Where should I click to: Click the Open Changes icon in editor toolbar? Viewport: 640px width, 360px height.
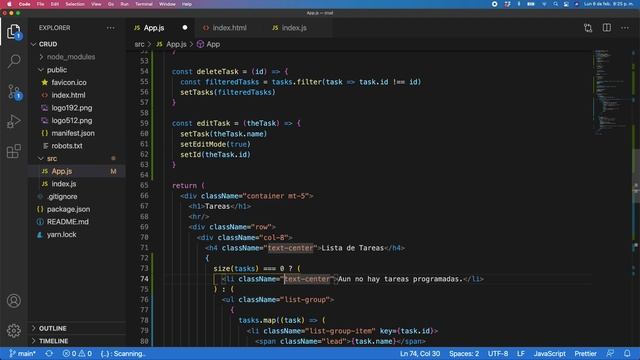coord(588,28)
